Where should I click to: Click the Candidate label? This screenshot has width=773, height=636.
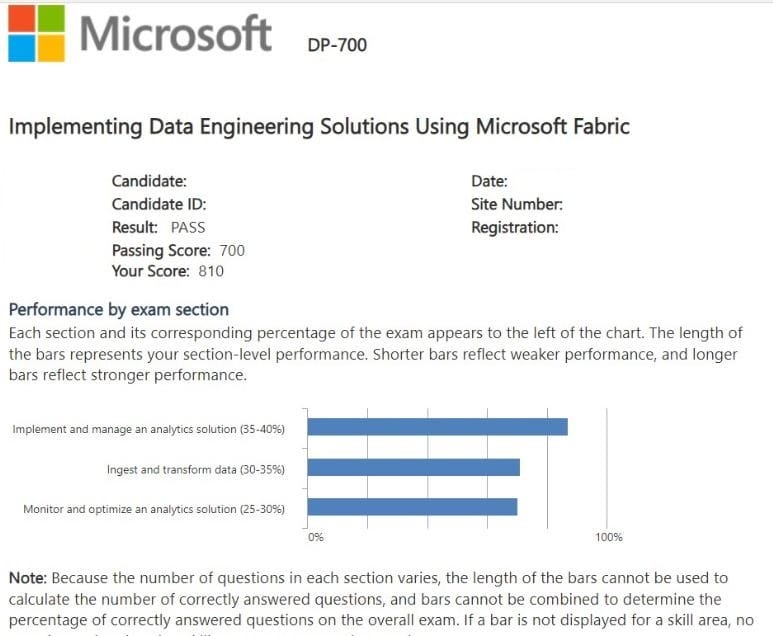point(149,181)
